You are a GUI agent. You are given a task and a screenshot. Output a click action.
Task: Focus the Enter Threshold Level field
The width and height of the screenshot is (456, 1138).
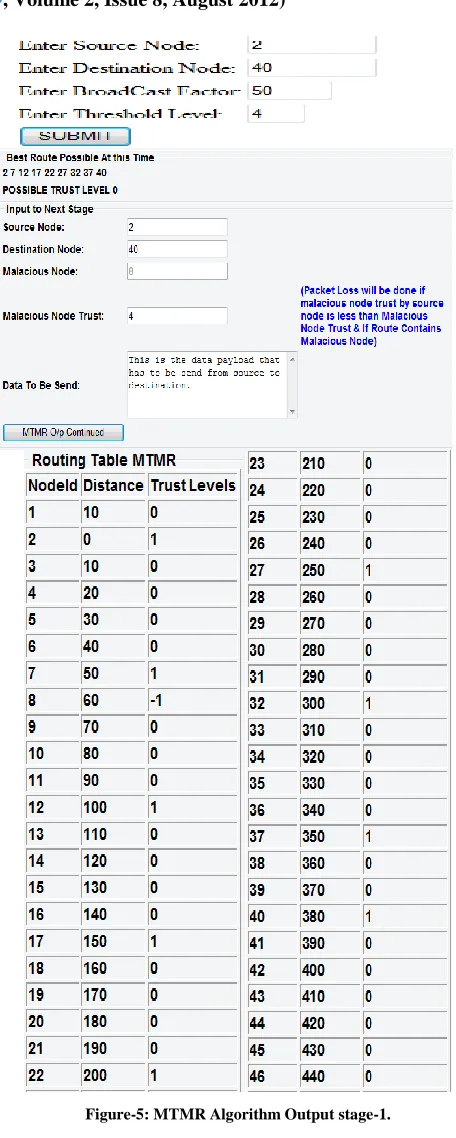[276, 114]
